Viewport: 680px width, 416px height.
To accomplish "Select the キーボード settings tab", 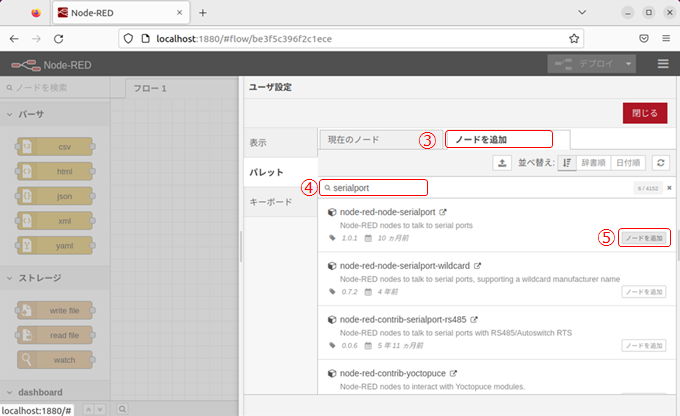I will coord(270,201).
